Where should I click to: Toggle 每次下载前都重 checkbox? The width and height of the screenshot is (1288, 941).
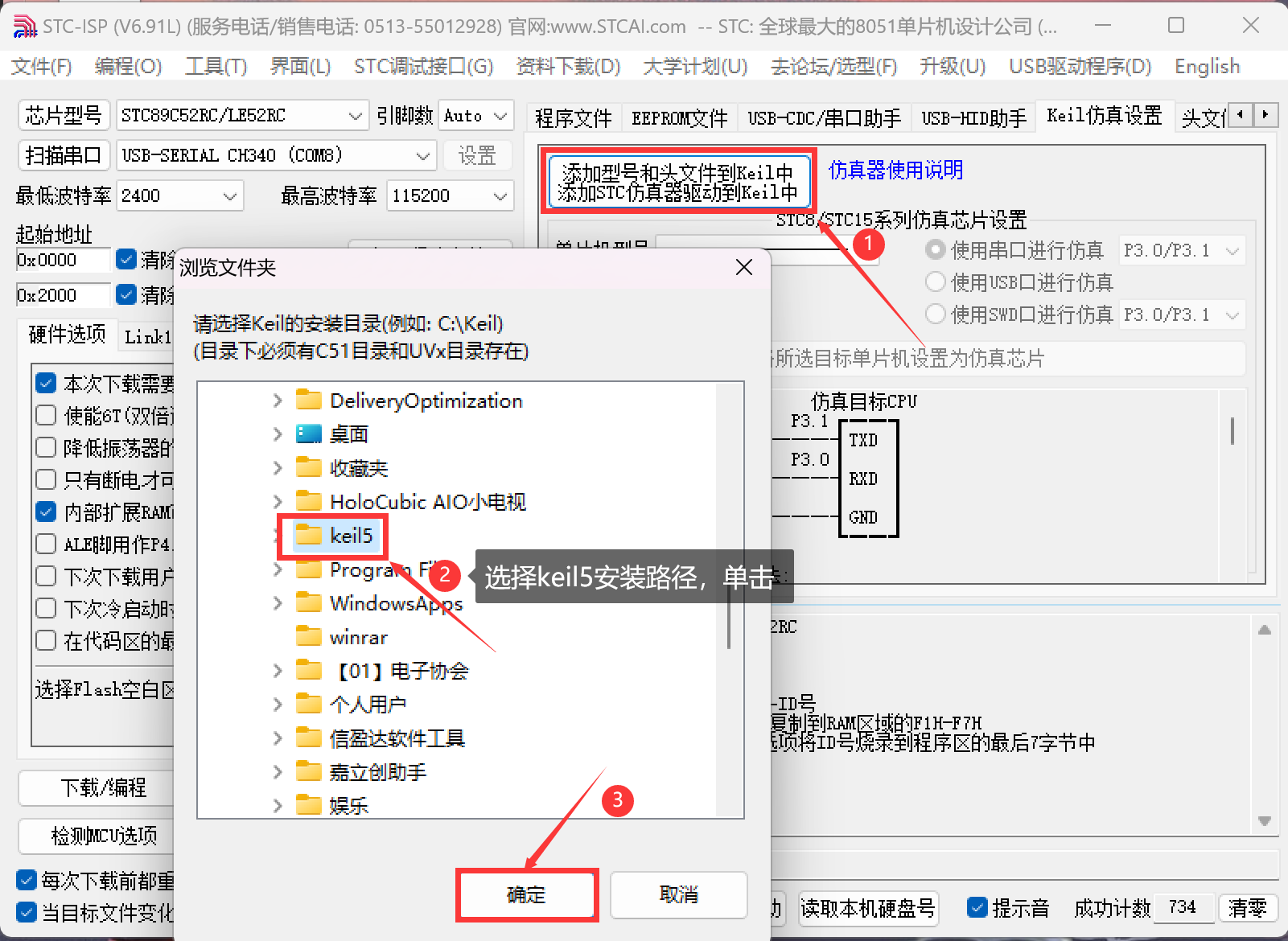click(27, 880)
